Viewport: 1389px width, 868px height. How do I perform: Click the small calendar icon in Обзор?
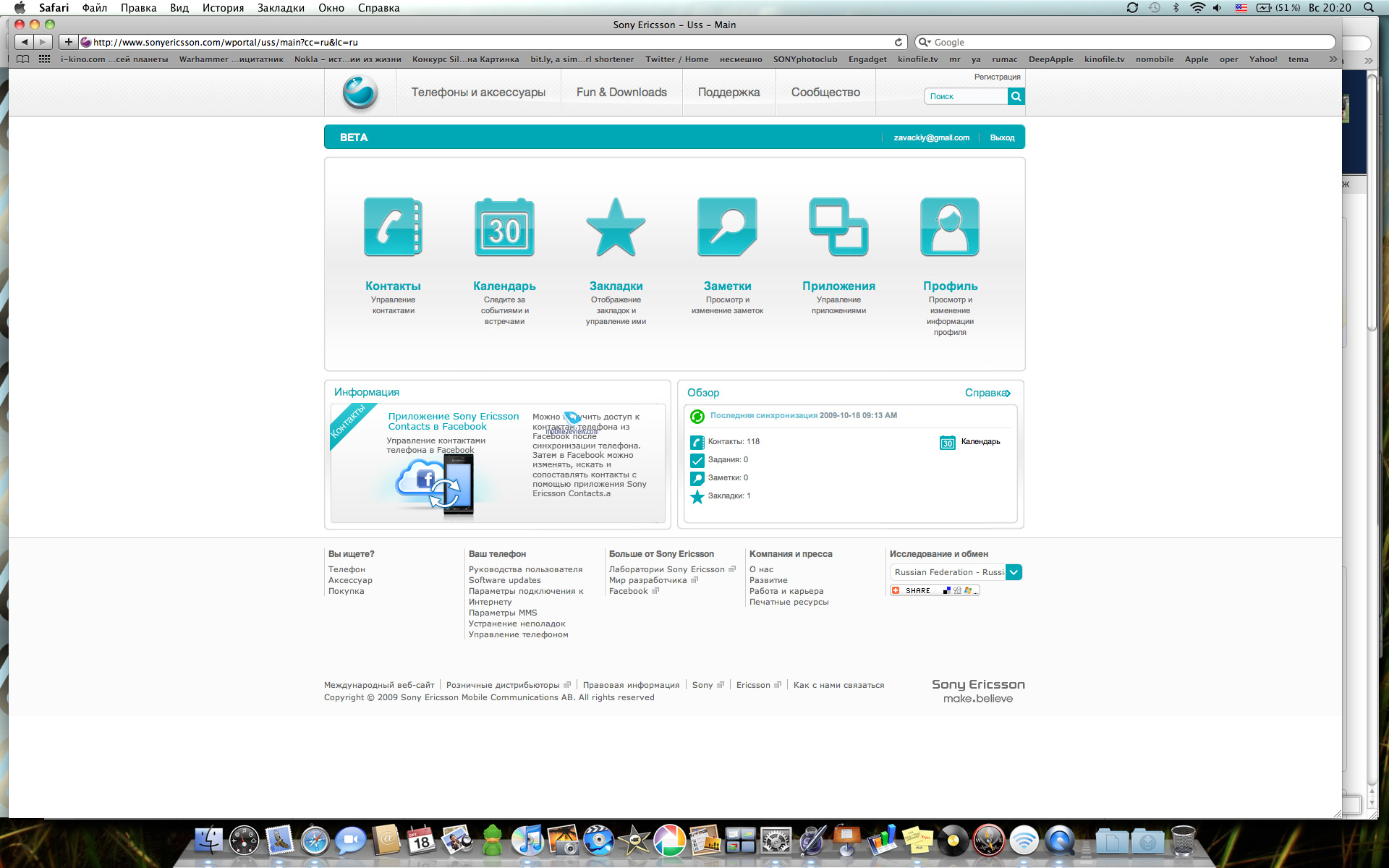click(947, 443)
